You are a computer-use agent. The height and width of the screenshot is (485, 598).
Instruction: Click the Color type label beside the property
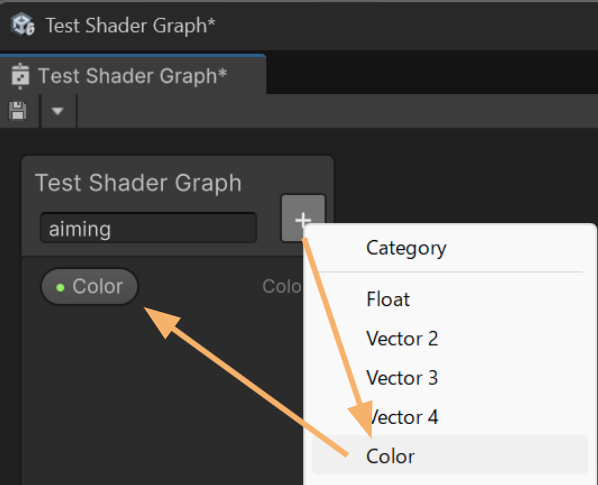(x=282, y=286)
